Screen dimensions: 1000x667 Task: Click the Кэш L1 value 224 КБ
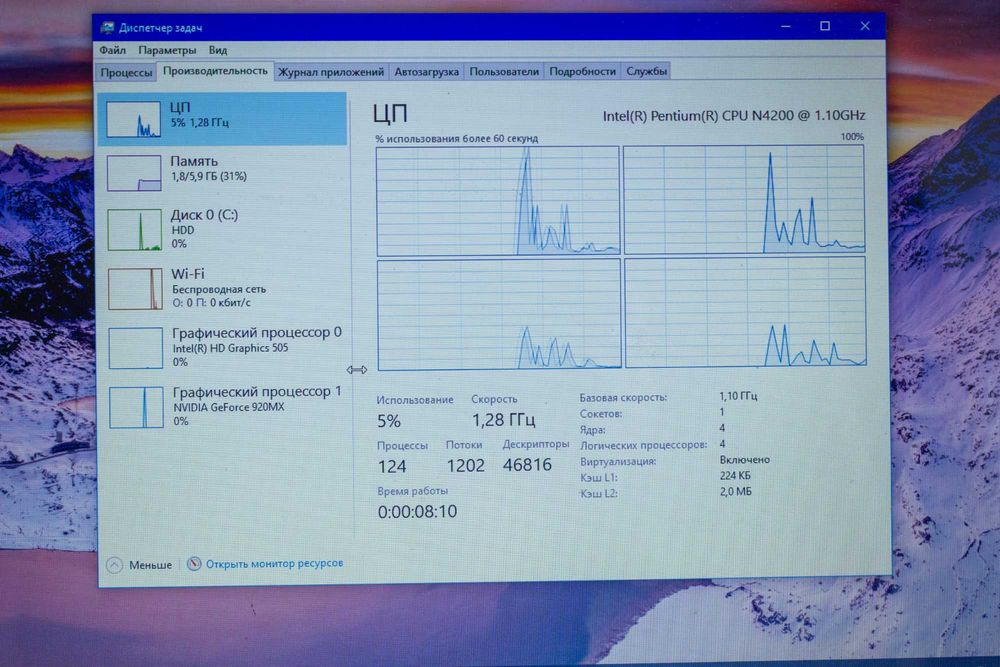coord(735,476)
